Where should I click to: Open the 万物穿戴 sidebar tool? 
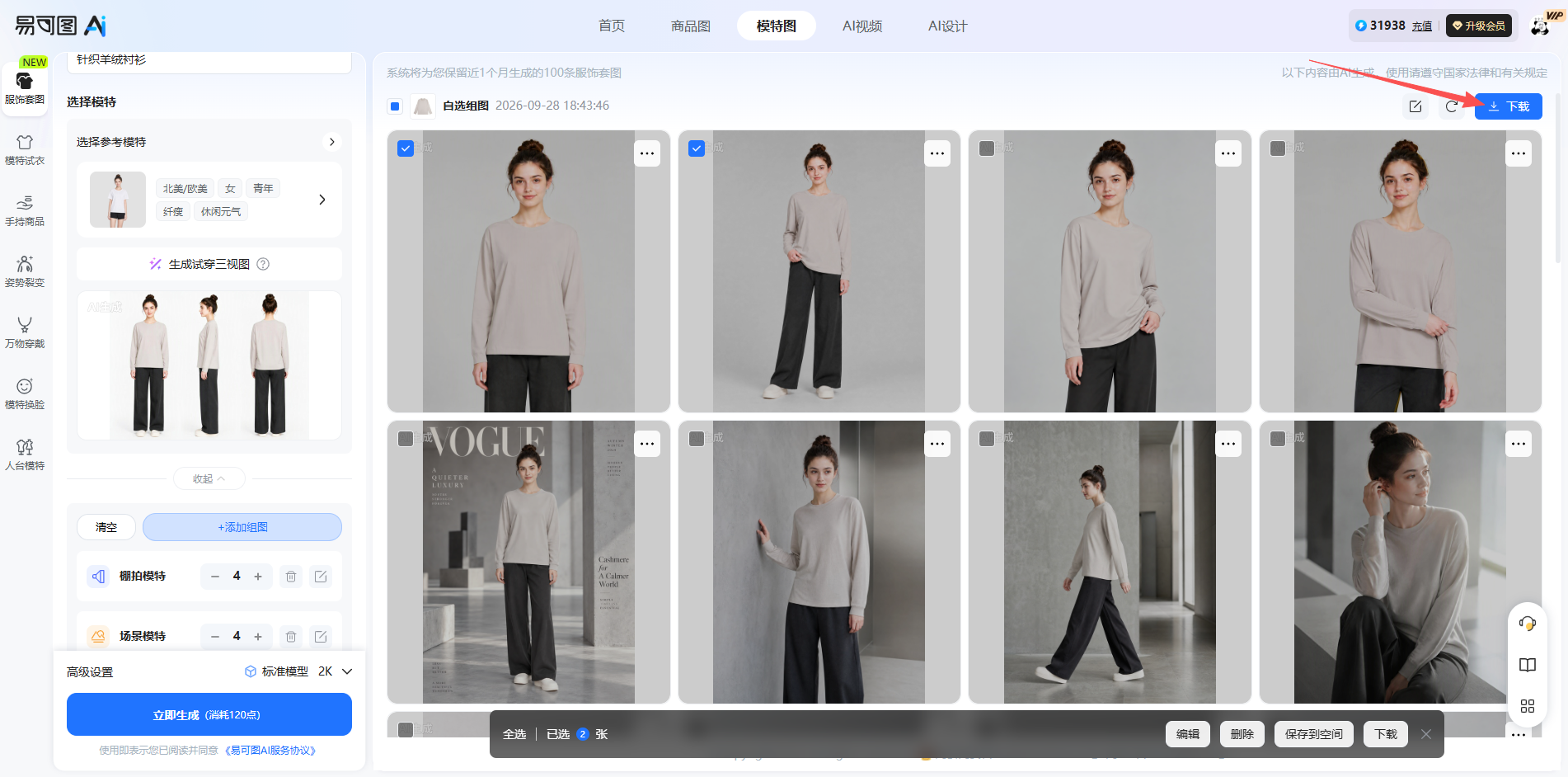click(25, 333)
